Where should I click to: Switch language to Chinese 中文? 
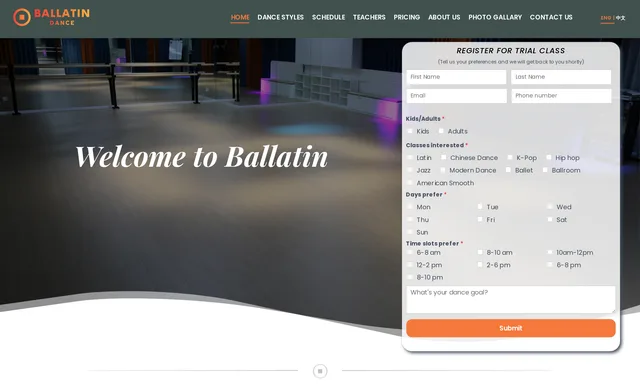coord(620,18)
